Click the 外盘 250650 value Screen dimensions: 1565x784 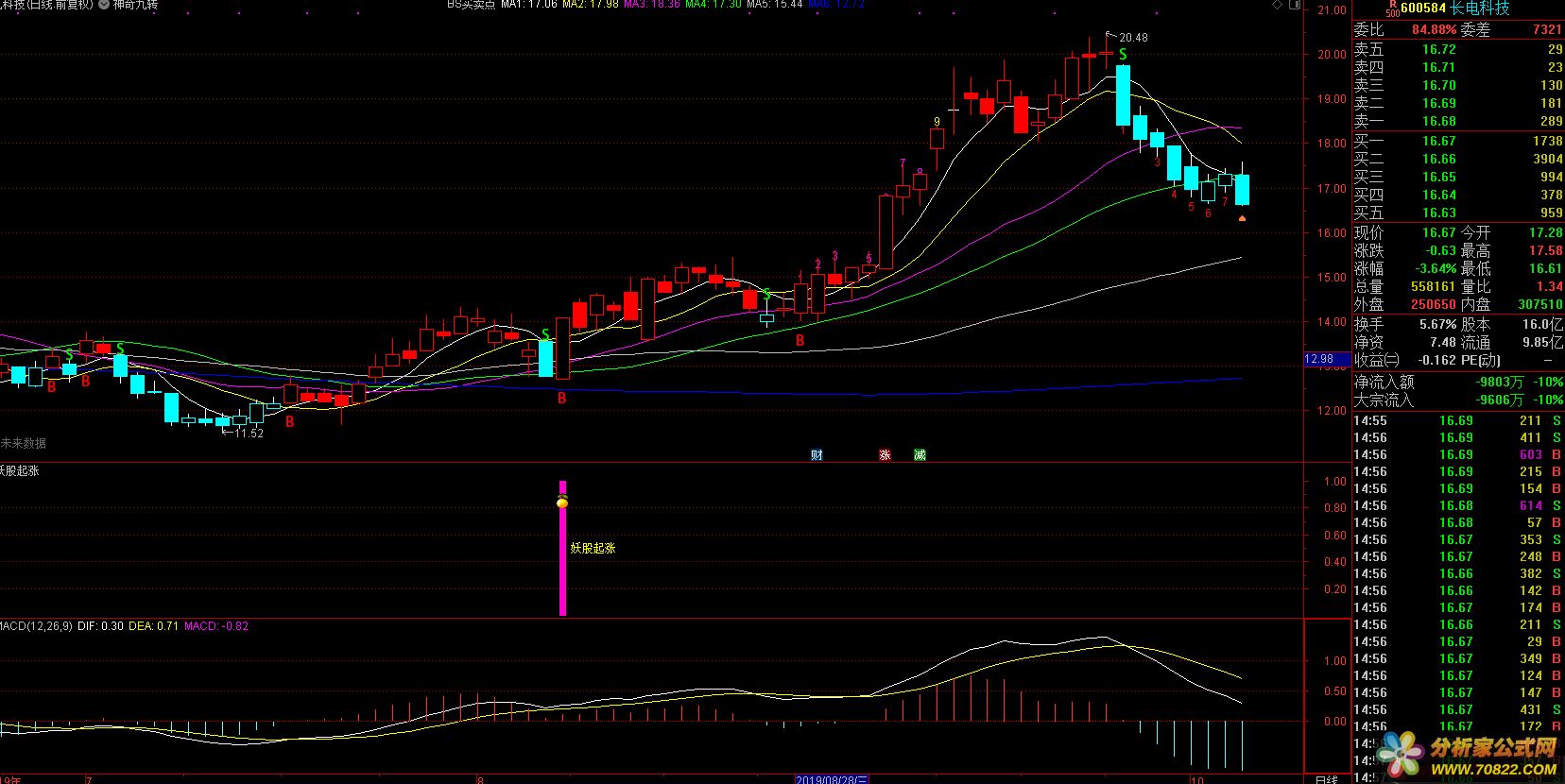(x=1434, y=304)
